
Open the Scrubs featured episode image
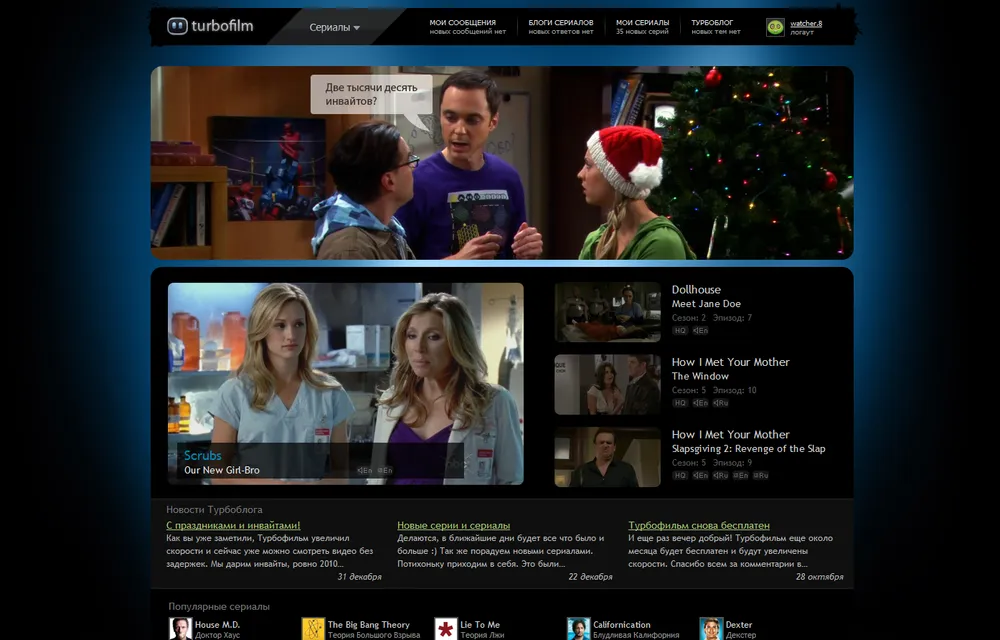346,383
